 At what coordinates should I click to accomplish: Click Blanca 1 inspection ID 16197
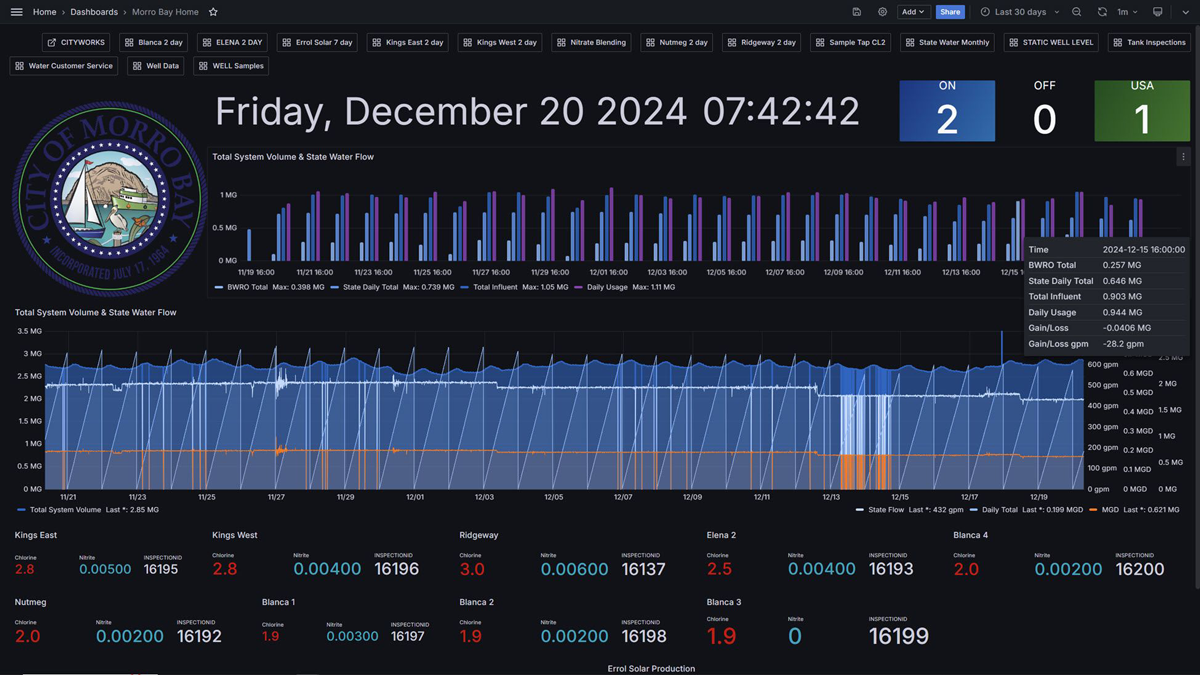point(408,636)
